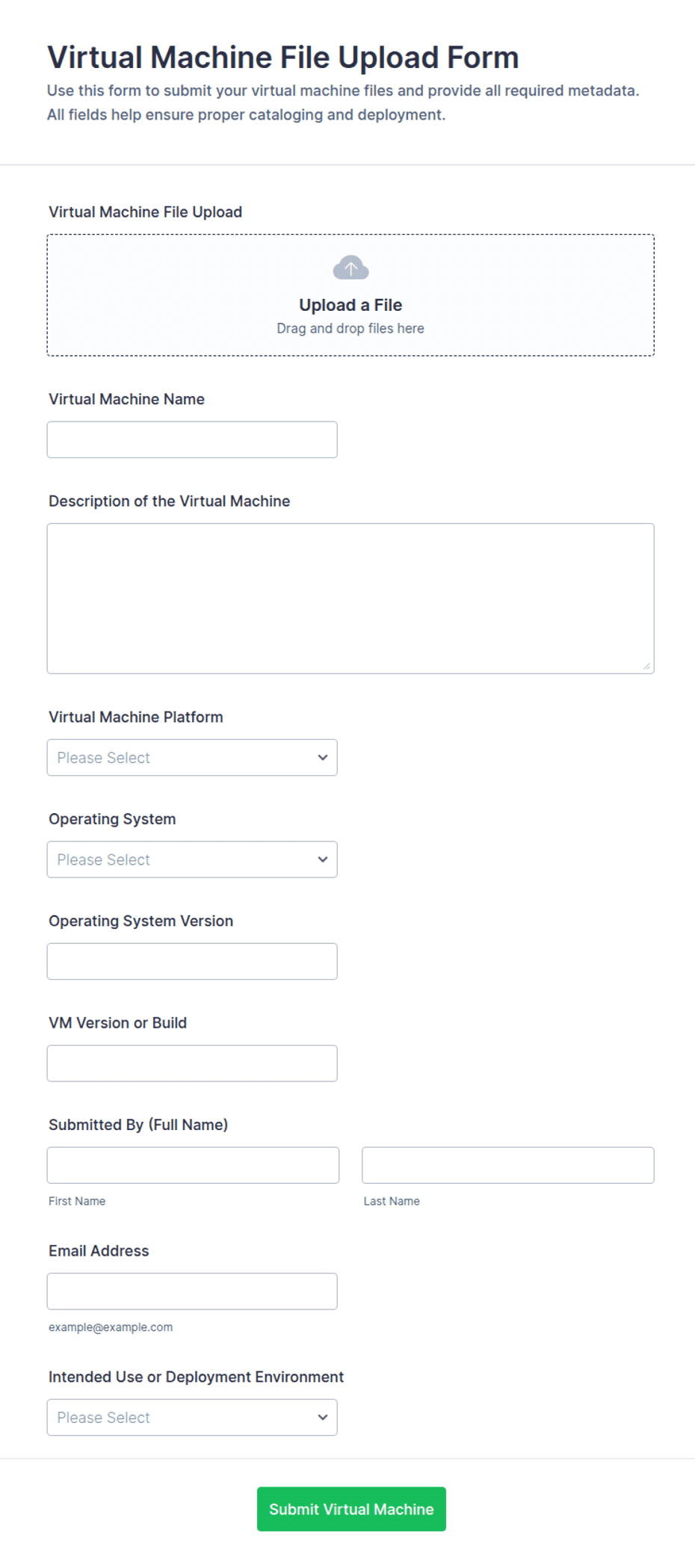The height and width of the screenshot is (1568, 695).
Task: Click the Drag and drop files here text
Action: tap(350, 328)
